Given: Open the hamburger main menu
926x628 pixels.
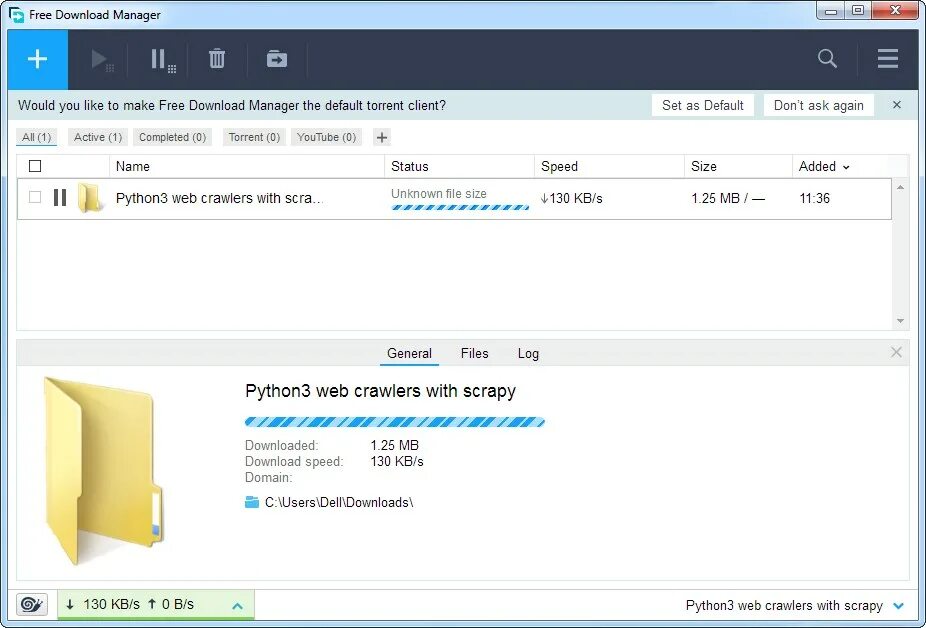Looking at the screenshot, I should tap(888, 58).
